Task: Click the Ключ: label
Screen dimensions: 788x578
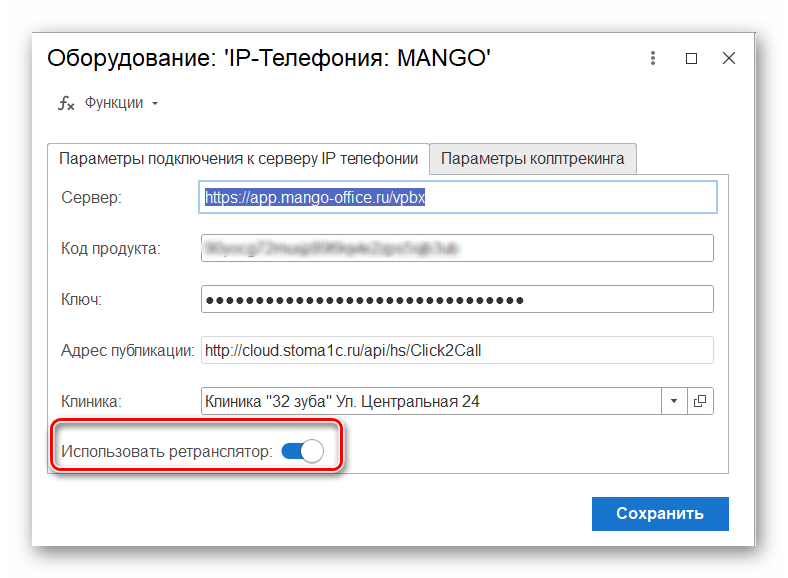Action: point(81,300)
